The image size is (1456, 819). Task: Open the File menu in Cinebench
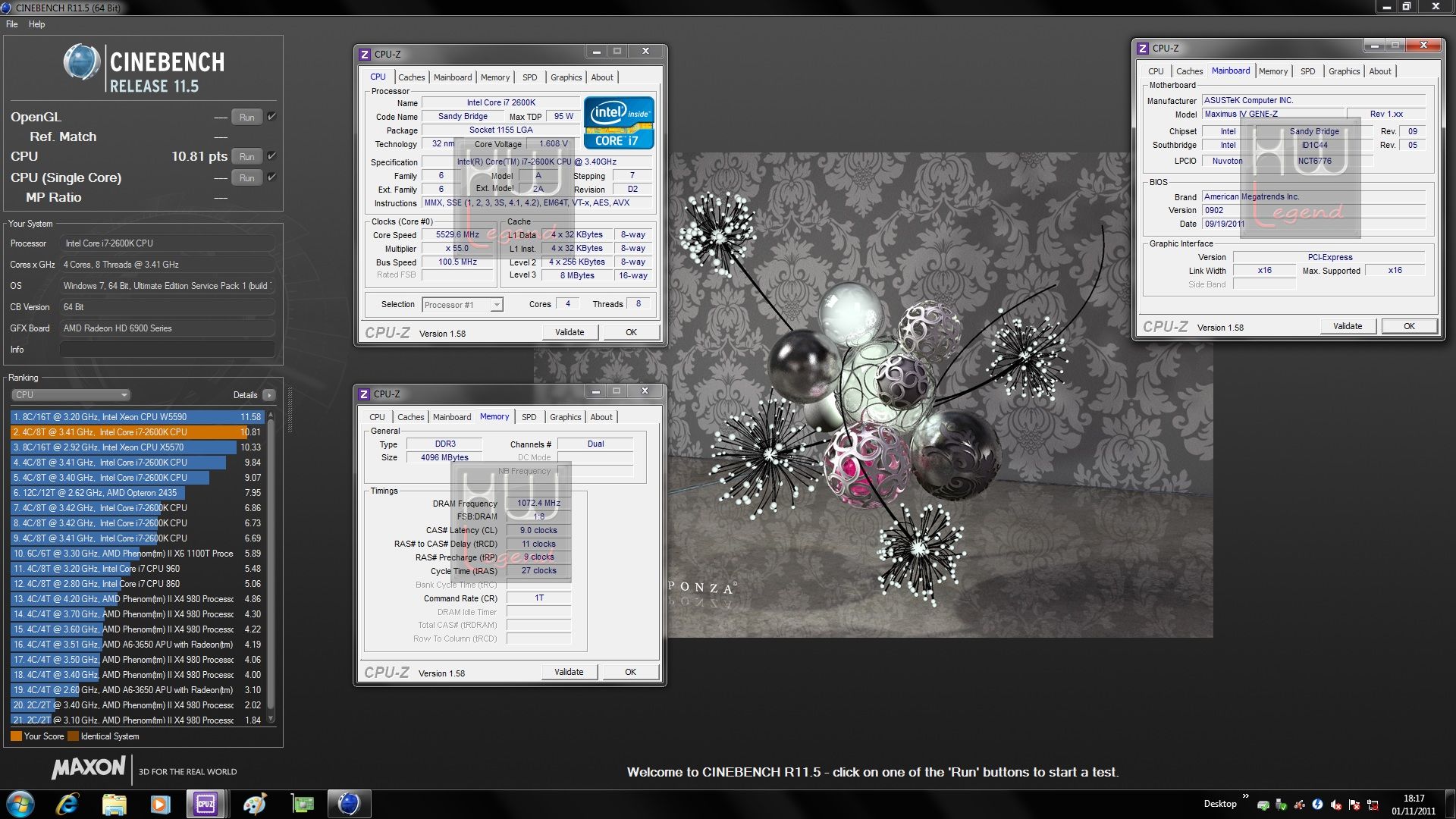pyautogui.click(x=12, y=24)
